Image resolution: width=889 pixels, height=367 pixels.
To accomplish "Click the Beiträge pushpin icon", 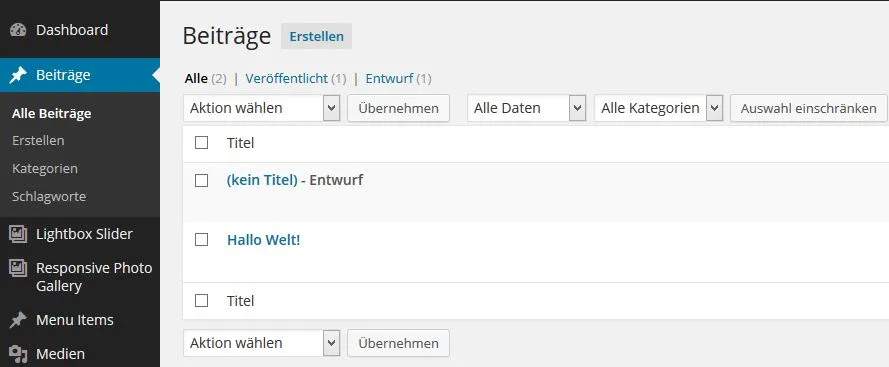I will point(18,75).
